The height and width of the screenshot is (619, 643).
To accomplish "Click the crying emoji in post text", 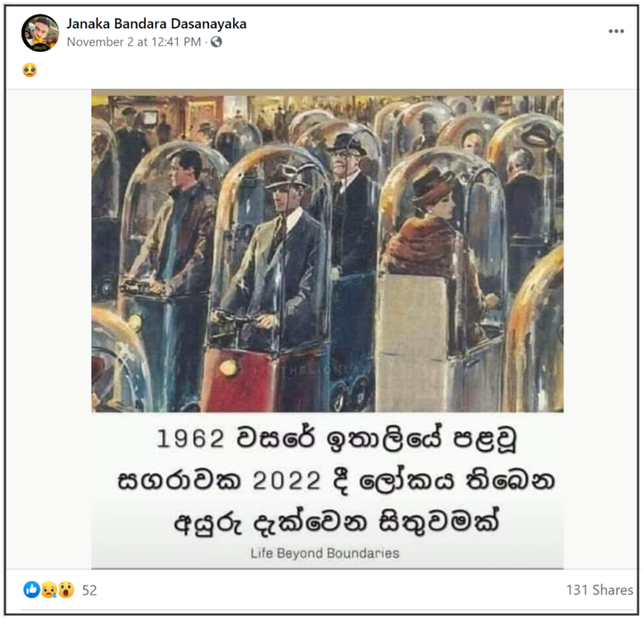I will tap(30, 70).
